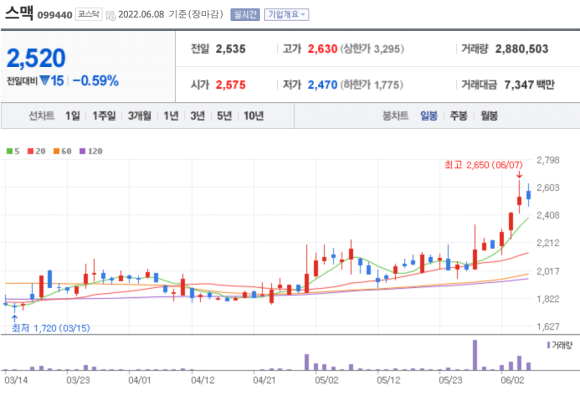Click the current price 2,520
Screen dimensions: 580x396
pos(36,58)
